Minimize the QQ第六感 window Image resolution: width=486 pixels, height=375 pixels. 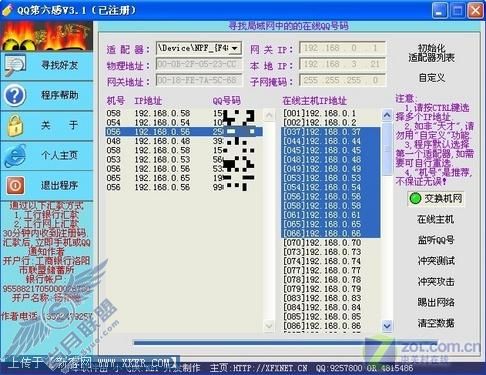[440, 11]
